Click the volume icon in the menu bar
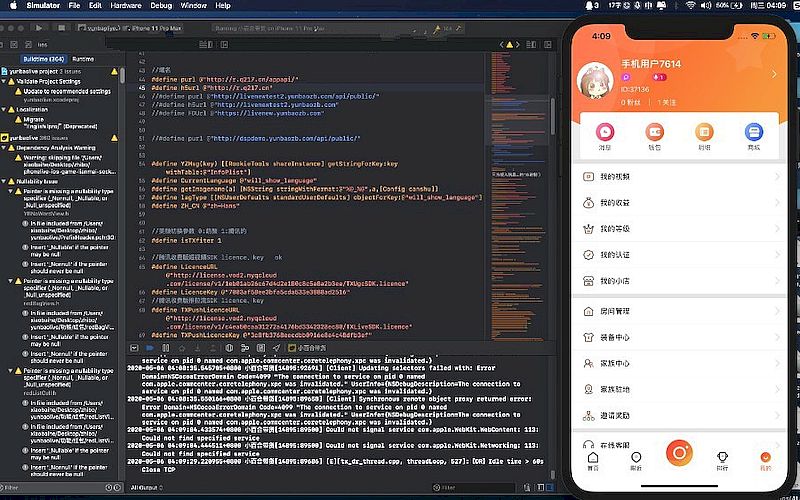The height and width of the screenshot is (500, 800). tap(706, 6)
